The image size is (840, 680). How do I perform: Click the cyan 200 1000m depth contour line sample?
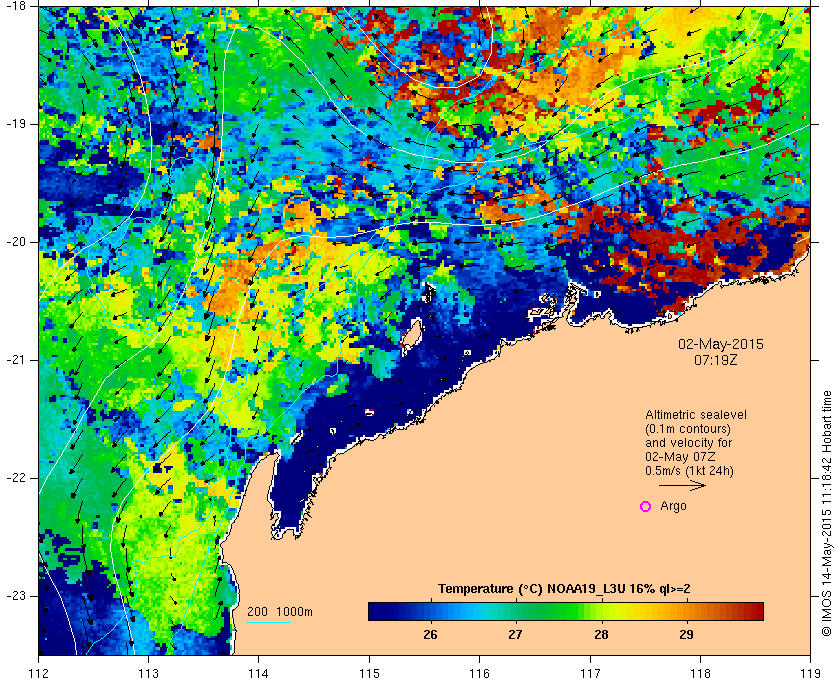click(x=269, y=623)
